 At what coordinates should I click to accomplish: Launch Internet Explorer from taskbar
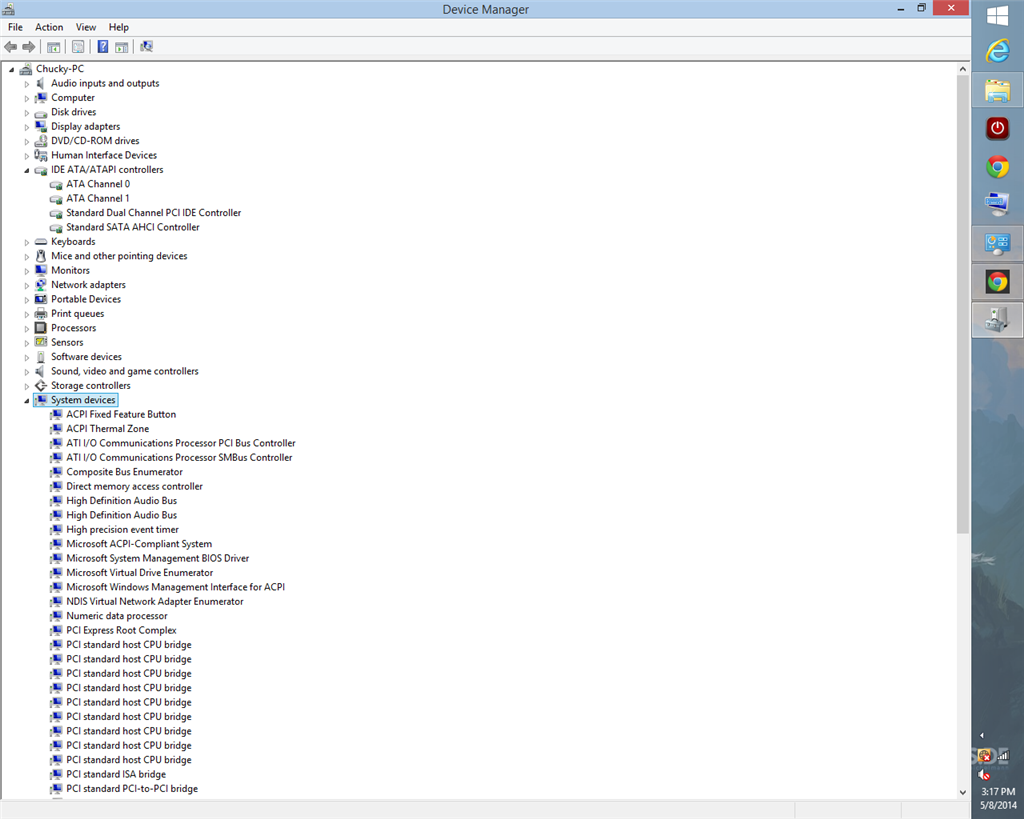click(x=997, y=51)
